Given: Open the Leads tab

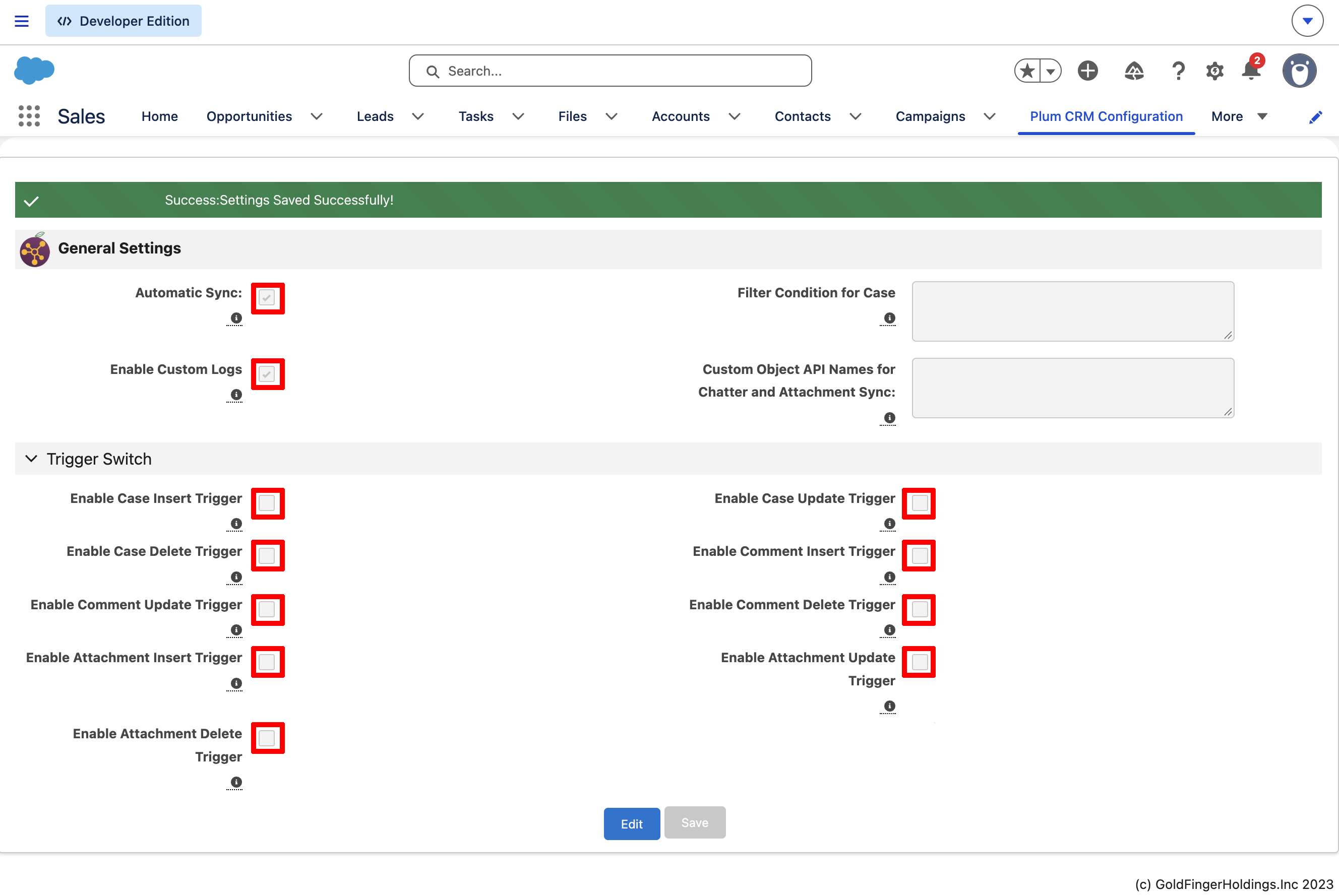Looking at the screenshot, I should (375, 116).
